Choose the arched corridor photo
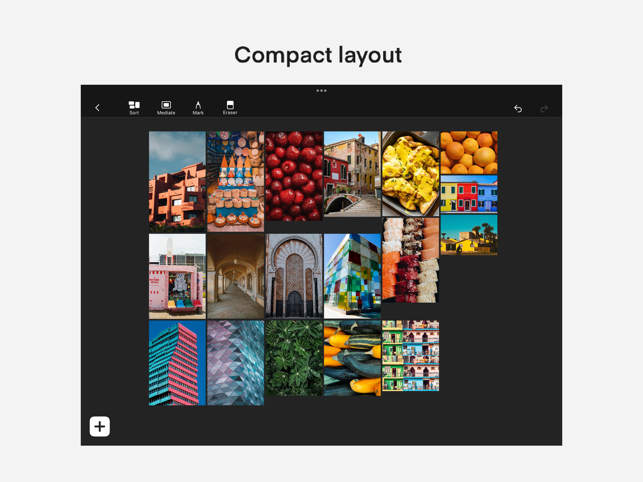Image resolution: width=643 pixels, height=482 pixels. coord(236,276)
